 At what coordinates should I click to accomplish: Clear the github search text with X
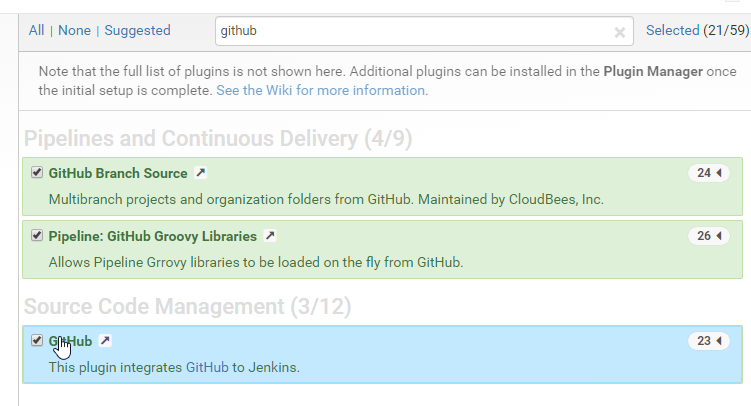point(619,32)
